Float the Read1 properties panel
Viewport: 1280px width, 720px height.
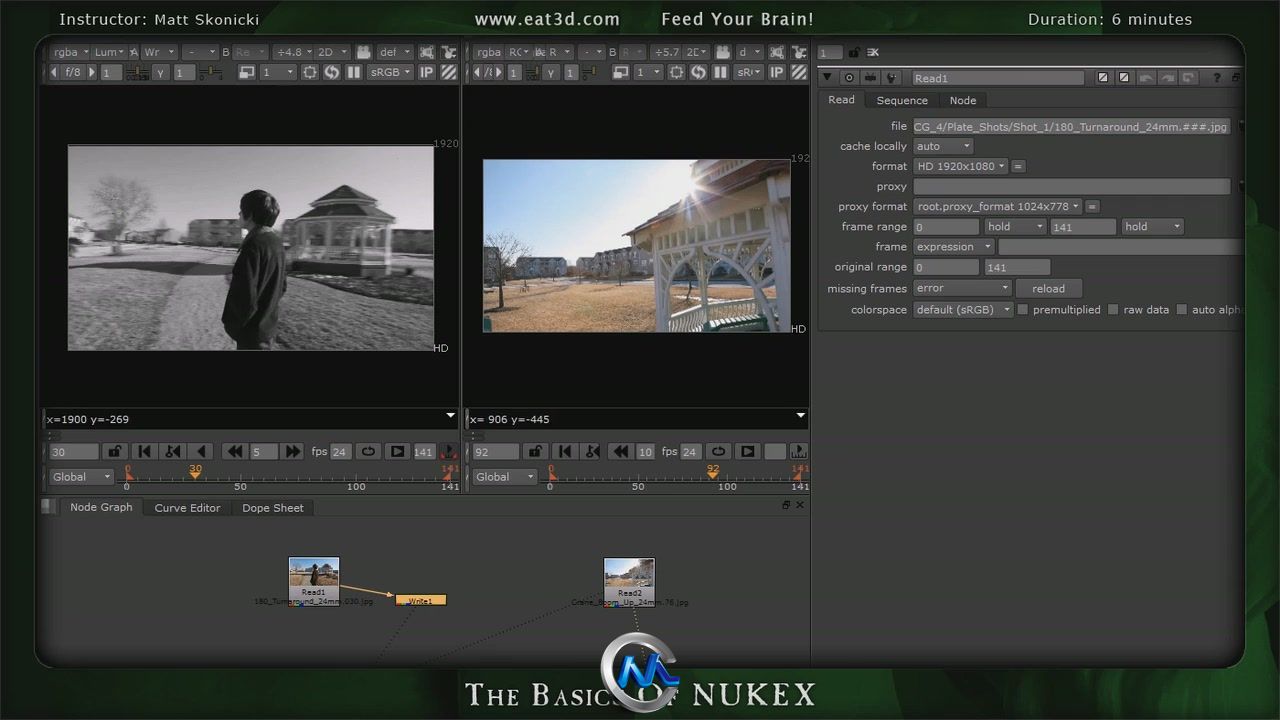pyautogui.click(x=1236, y=78)
